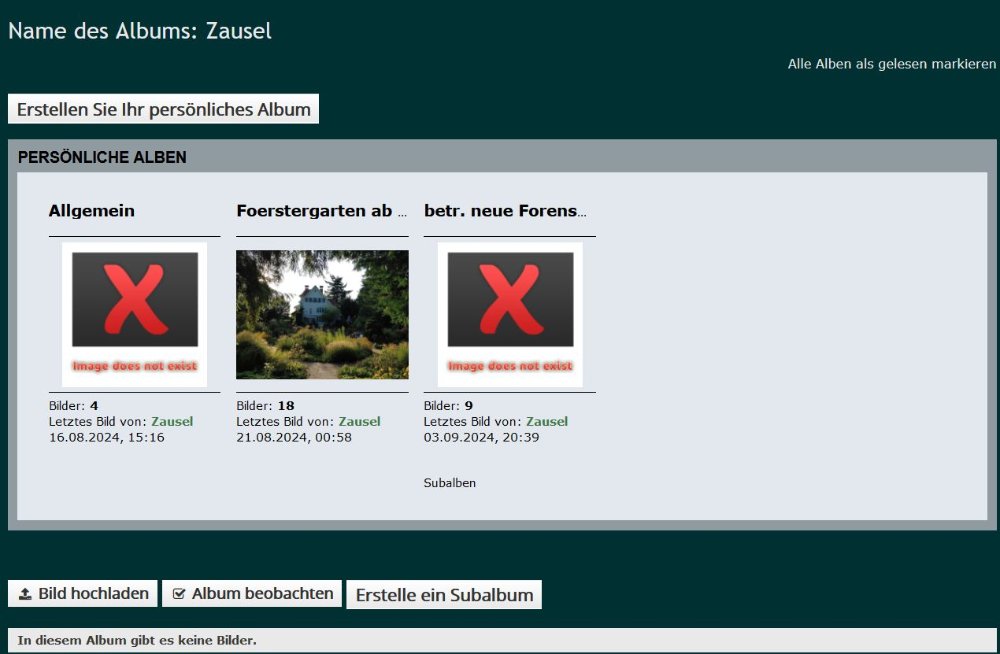Open the betr. neue Forens album title
Screen dimensions: 1000x654
(505, 211)
